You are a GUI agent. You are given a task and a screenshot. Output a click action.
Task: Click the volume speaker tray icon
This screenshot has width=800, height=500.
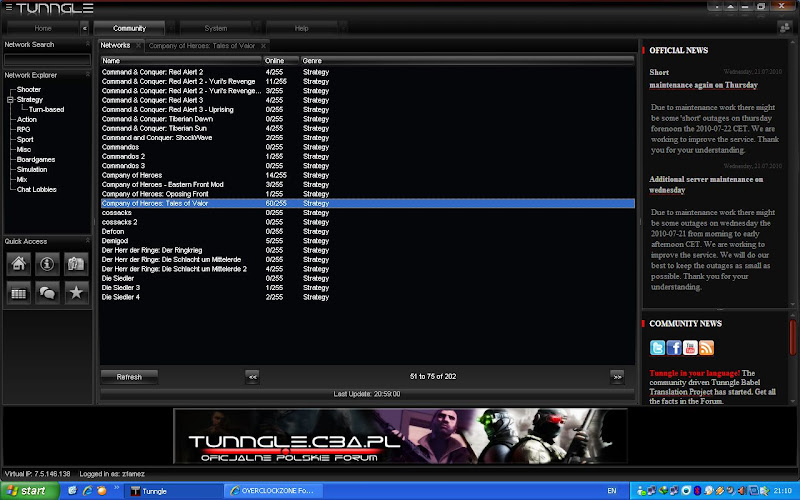pos(742,491)
